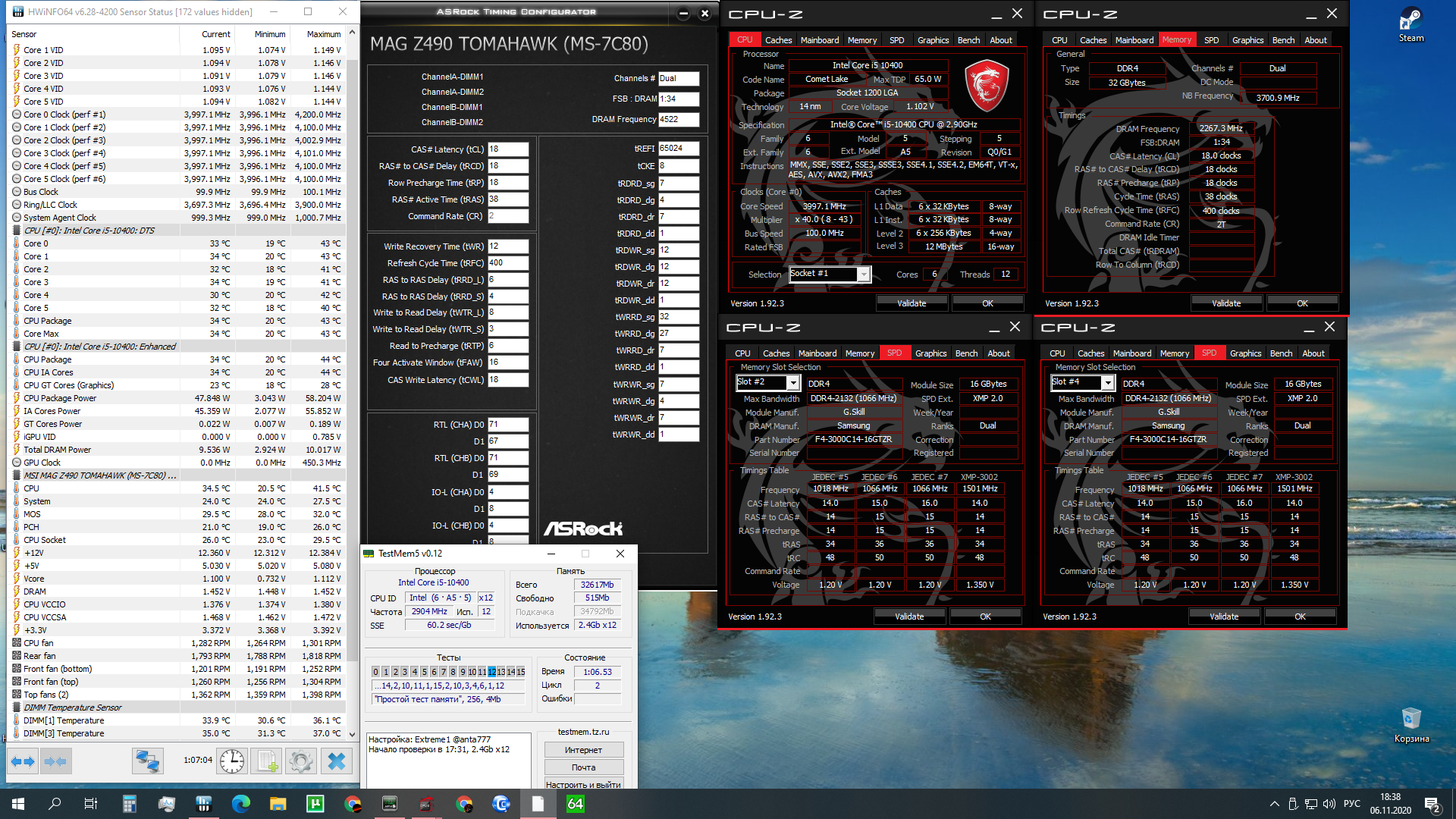Click Validate button in CPU tab window
The height and width of the screenshot is (819, 1456).
(912, 303)
